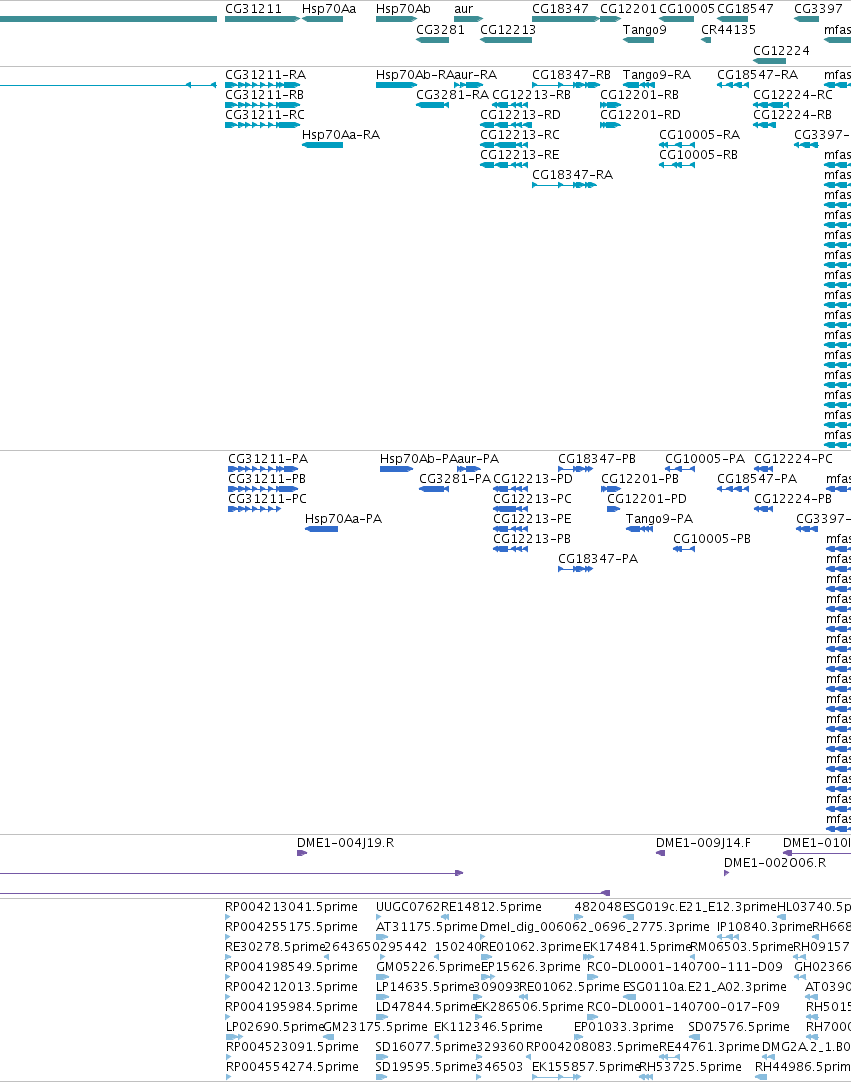
Task: Select the CG18347-PA protein label
Action: click(x=598, y=559)
